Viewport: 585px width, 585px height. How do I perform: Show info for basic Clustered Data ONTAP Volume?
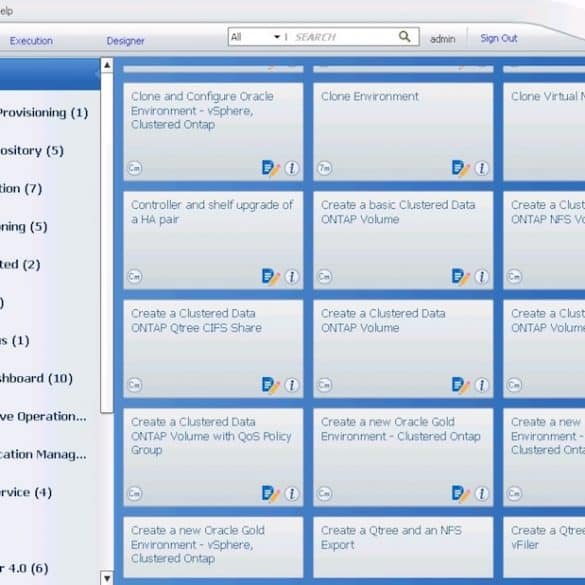tap(482, 276)
